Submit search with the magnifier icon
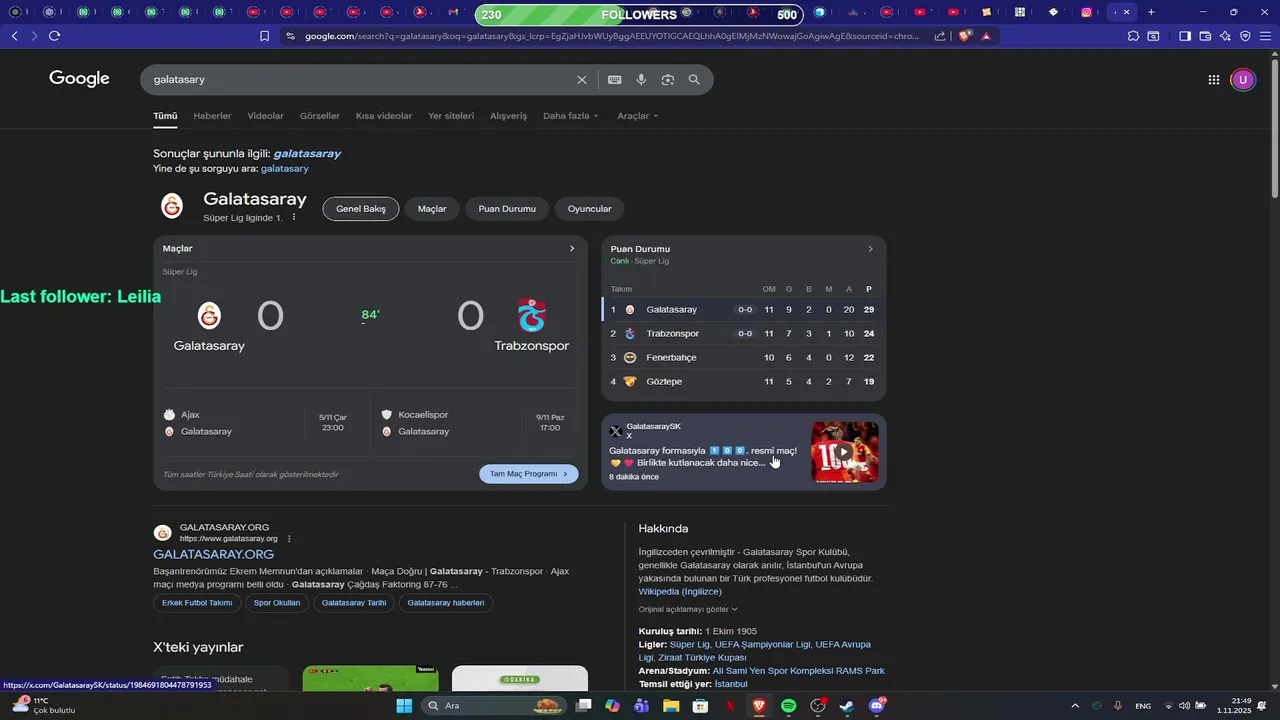The image size is (1280, 720). click(x=694, y=80)
